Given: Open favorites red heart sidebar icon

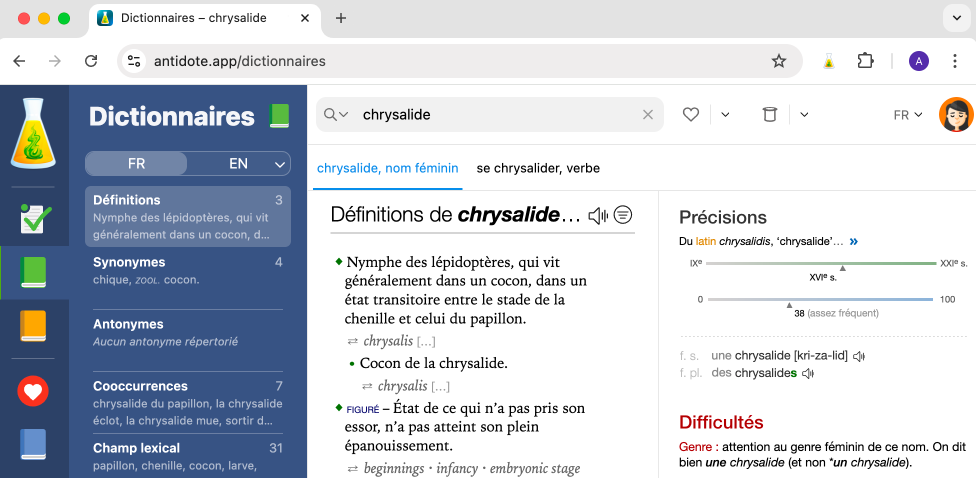Looking at the screenshot, I should 34,390.
